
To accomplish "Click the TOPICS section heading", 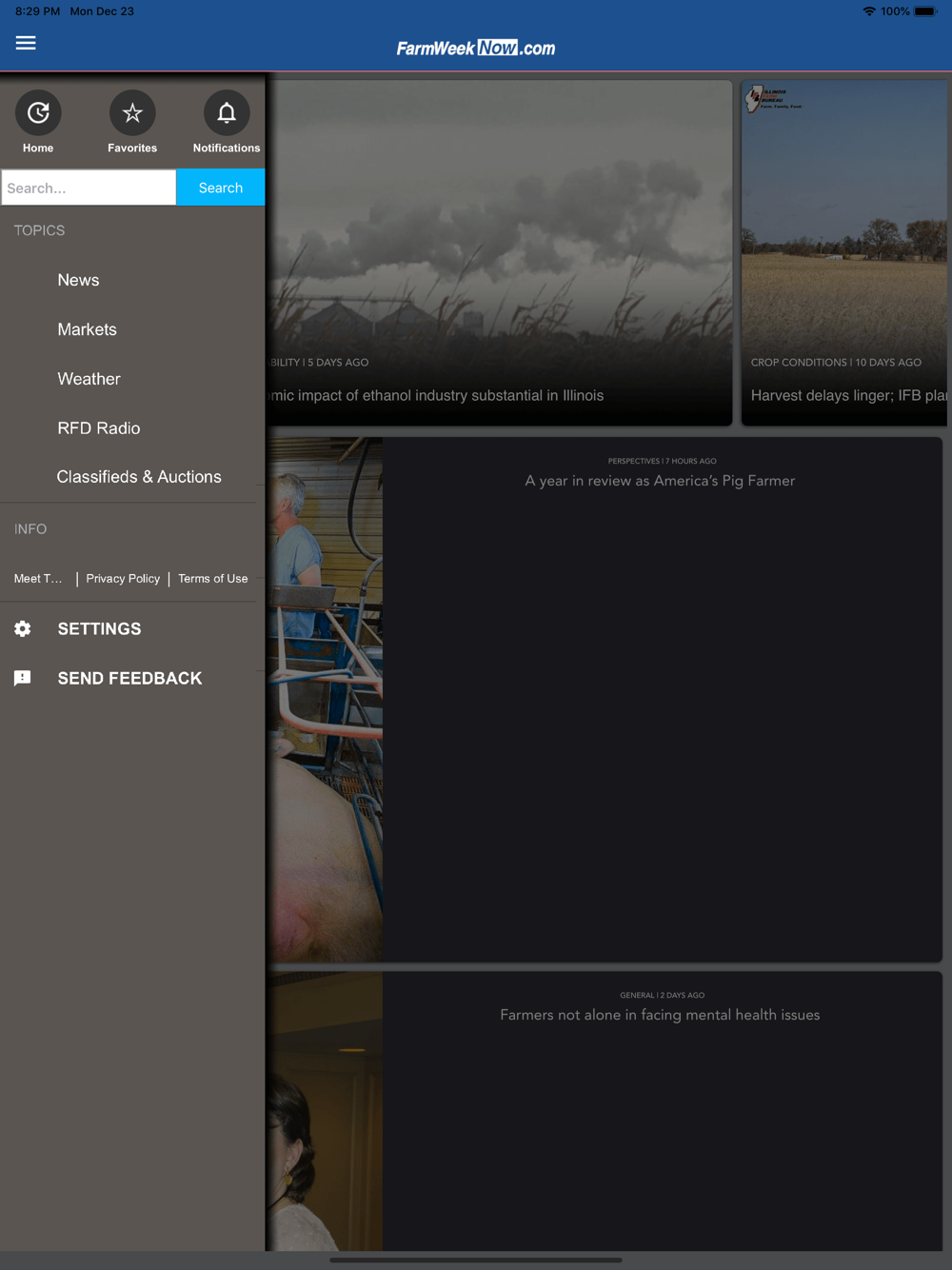I will [x=39, y=230].
